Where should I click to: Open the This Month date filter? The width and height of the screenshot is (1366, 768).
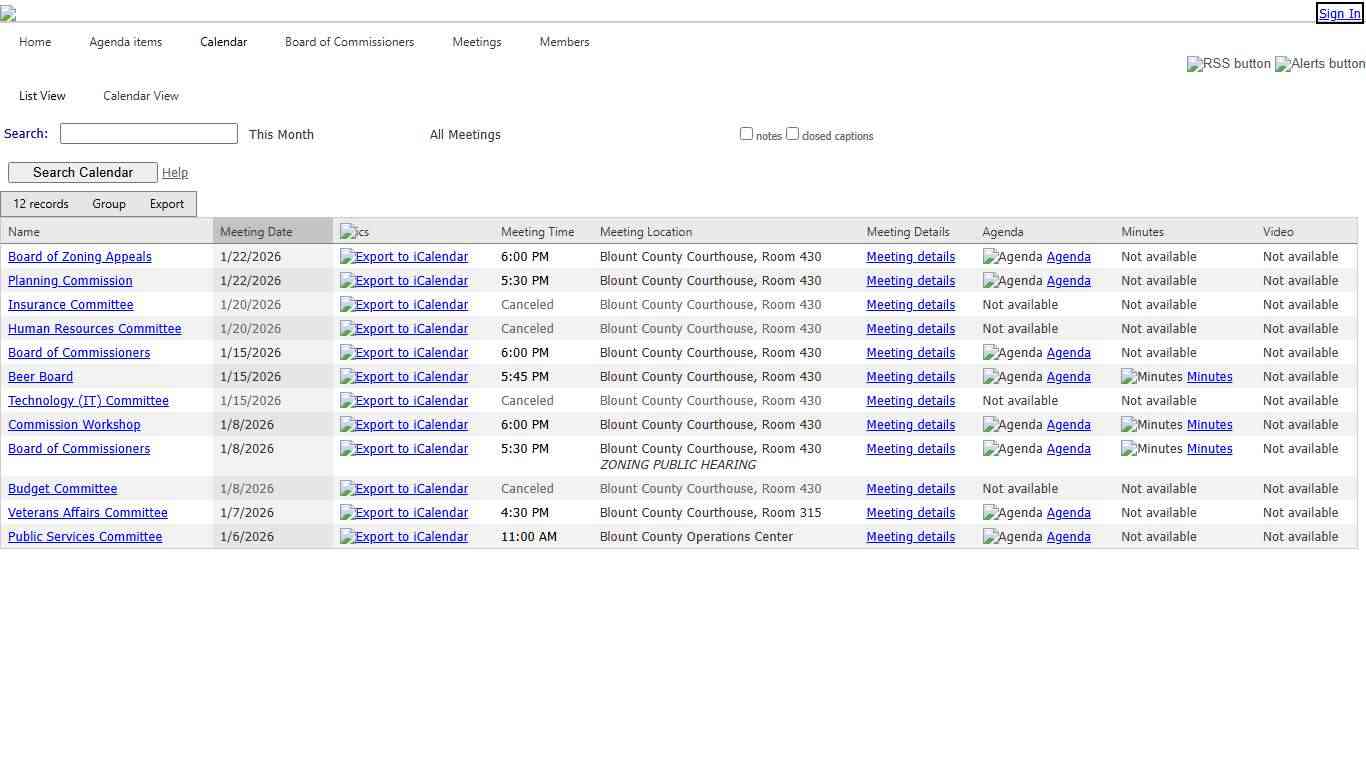281,134
